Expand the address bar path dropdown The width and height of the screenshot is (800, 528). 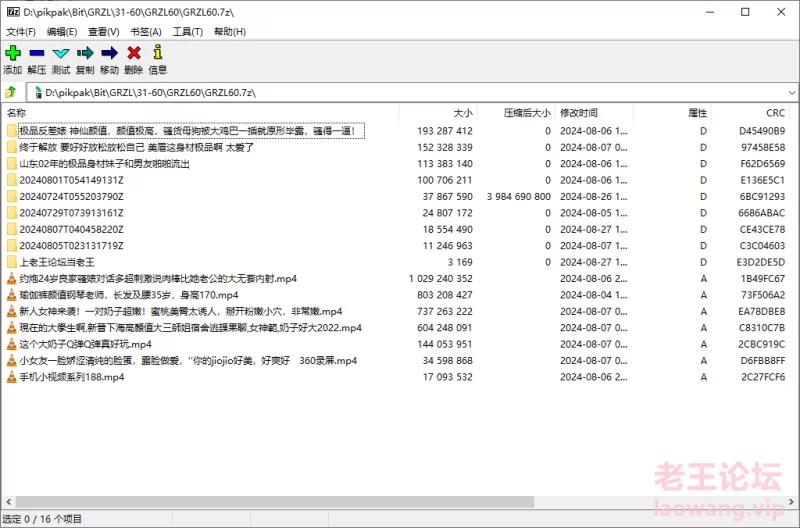tap(789, 92)
